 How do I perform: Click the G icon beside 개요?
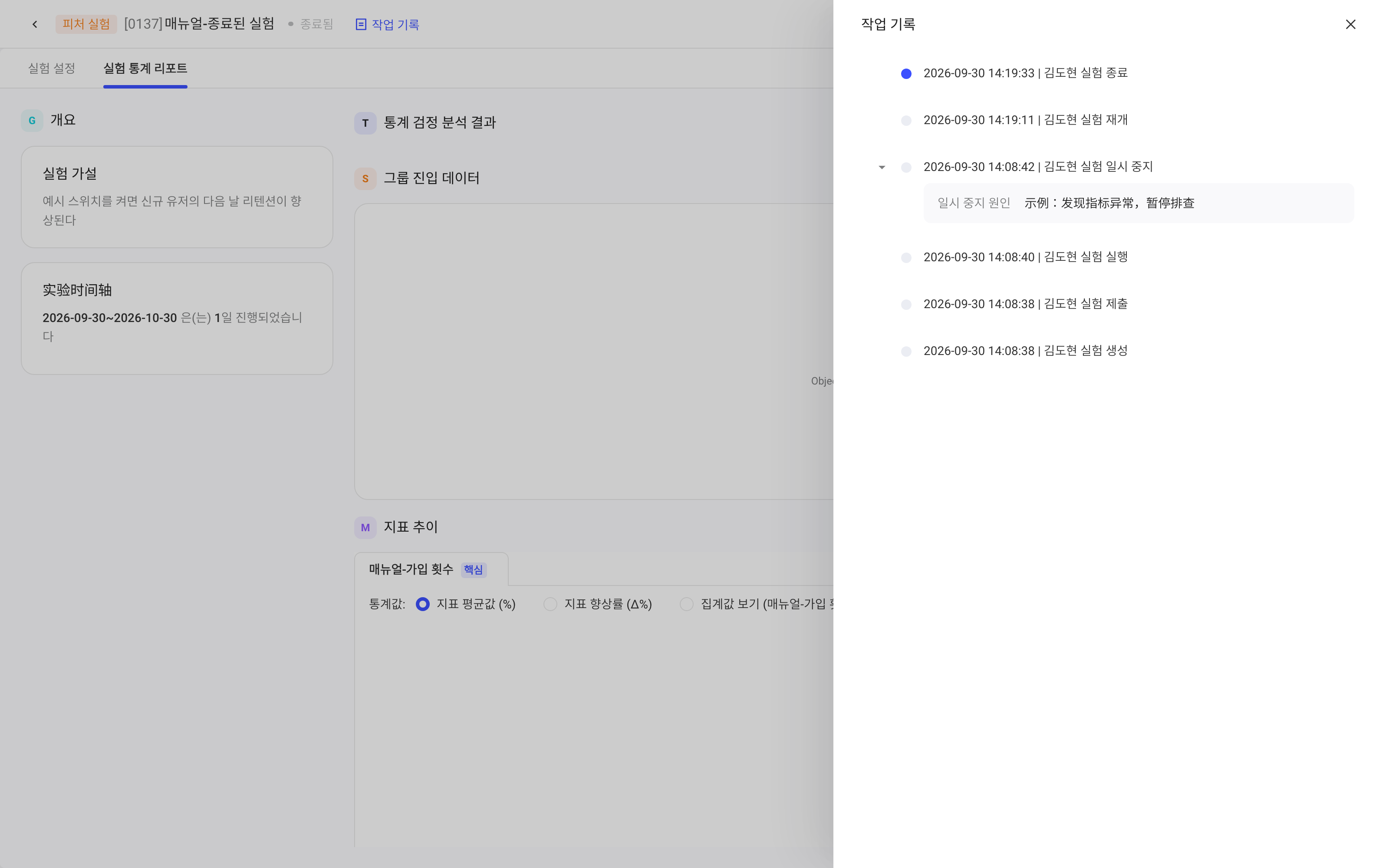pyautogui.click(x=32, y=121)
